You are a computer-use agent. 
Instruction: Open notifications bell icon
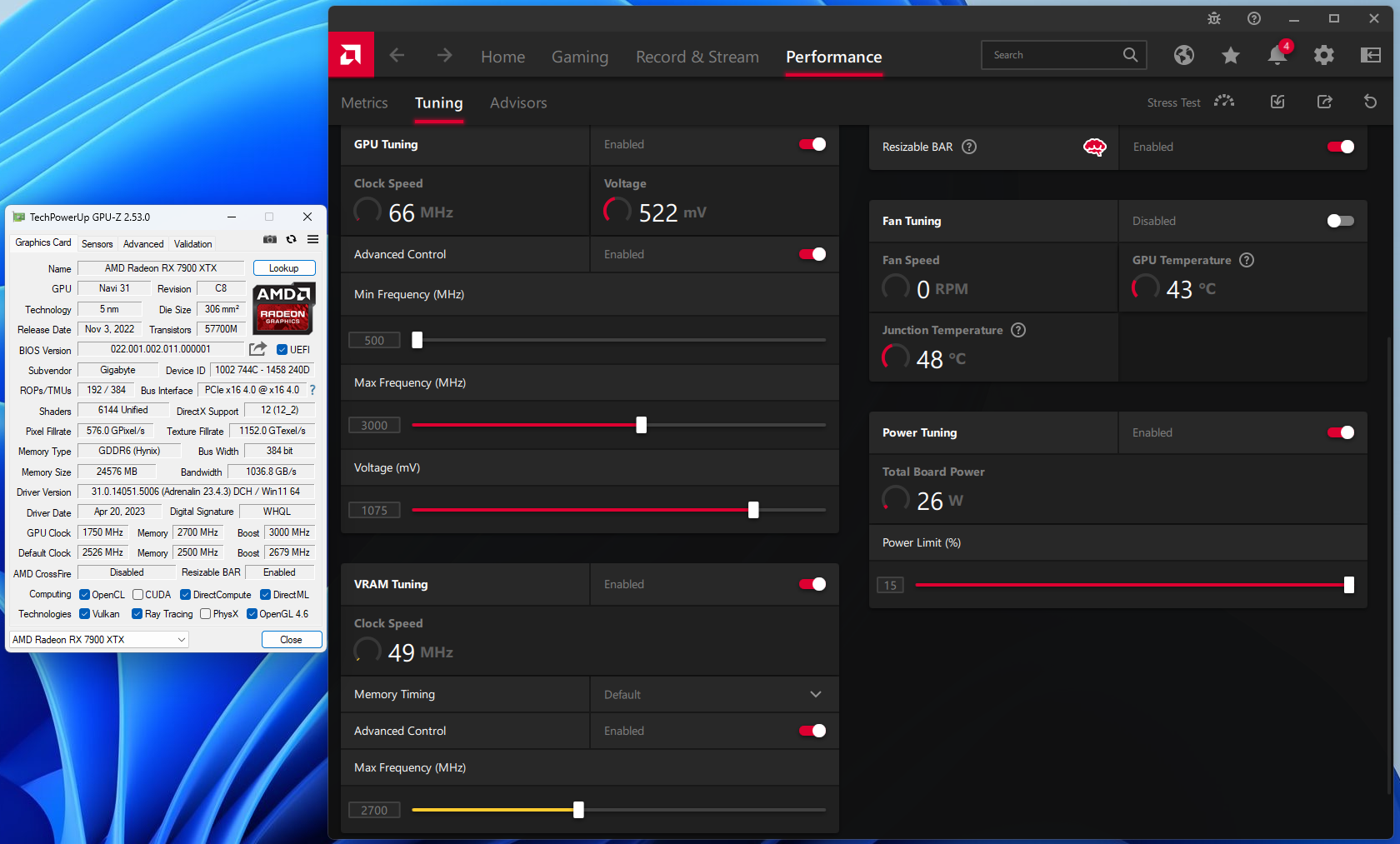pos(1277,55)
